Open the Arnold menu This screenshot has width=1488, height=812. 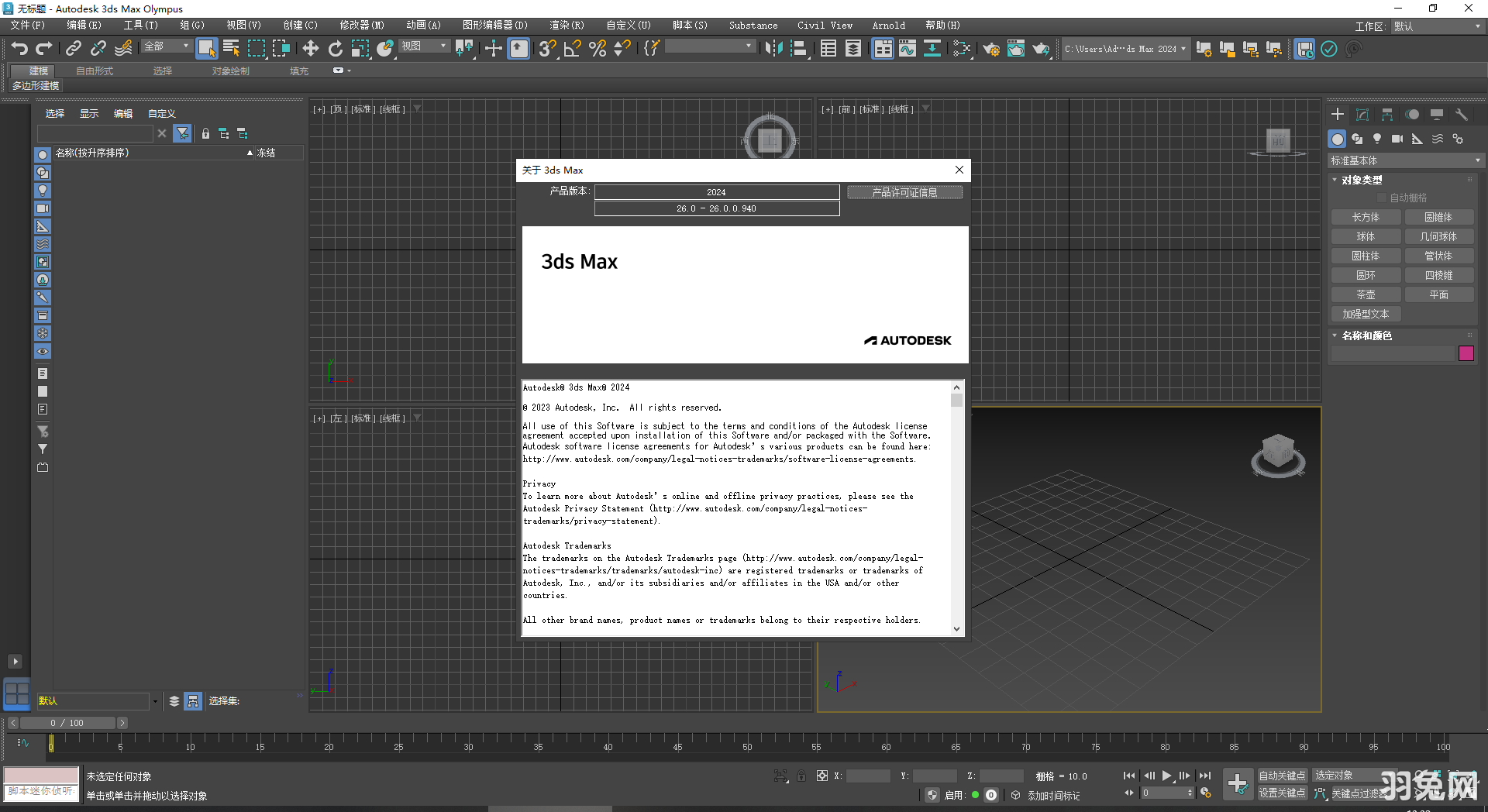(888, 25)
